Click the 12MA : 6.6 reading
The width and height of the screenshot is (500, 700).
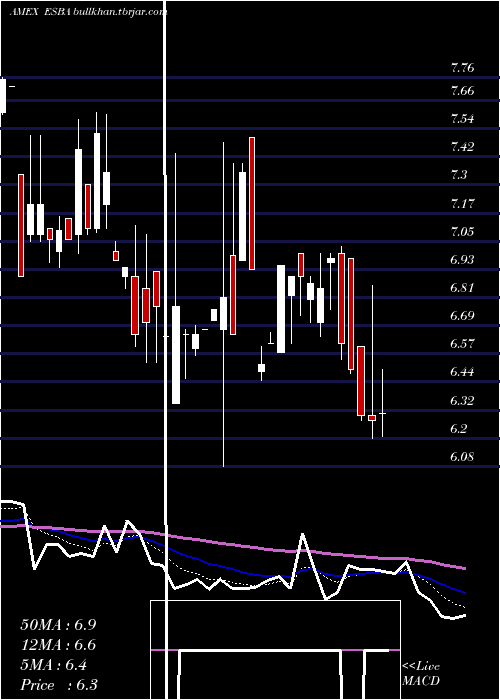58,645
